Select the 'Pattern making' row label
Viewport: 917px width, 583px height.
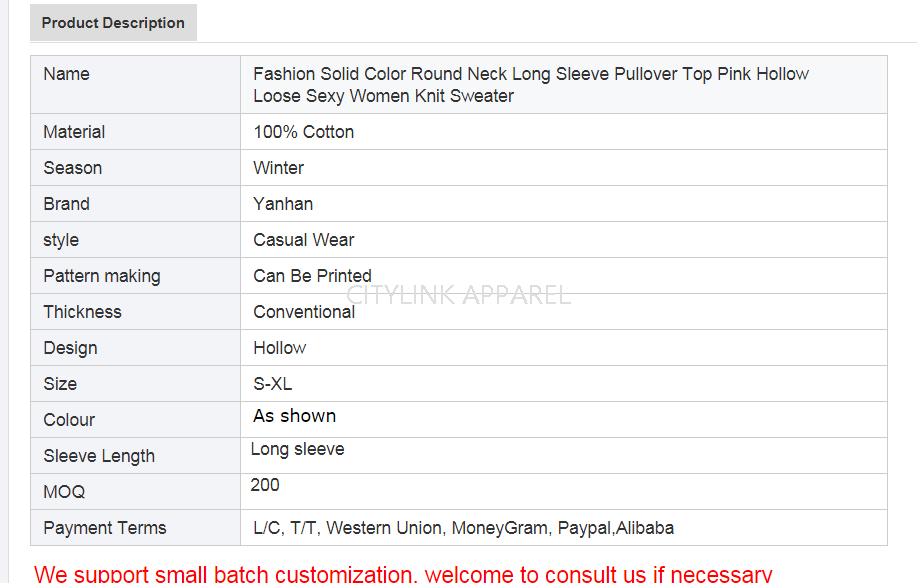(101, 276)
